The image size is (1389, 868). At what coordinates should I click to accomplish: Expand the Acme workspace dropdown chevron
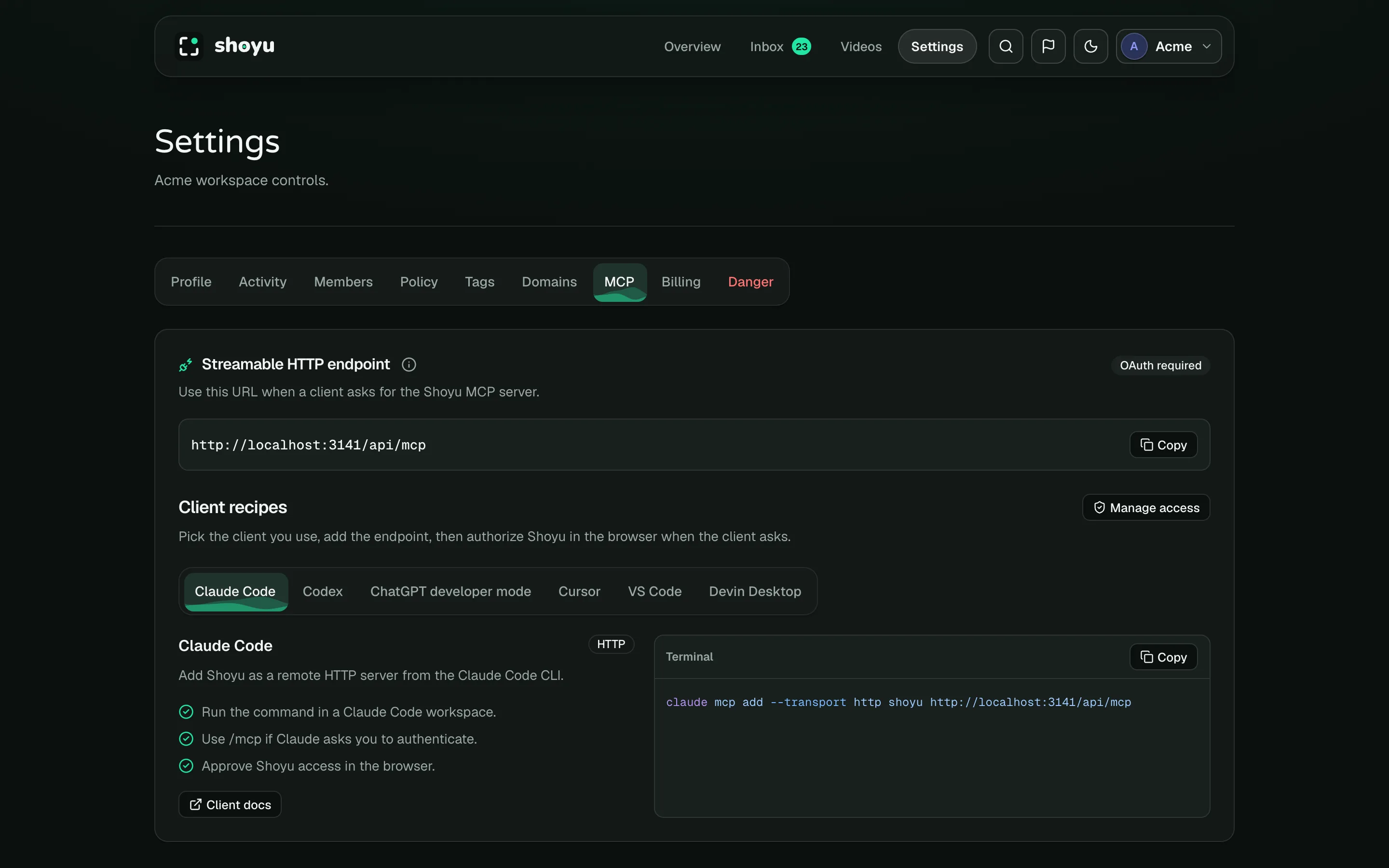click(1207, 46)
